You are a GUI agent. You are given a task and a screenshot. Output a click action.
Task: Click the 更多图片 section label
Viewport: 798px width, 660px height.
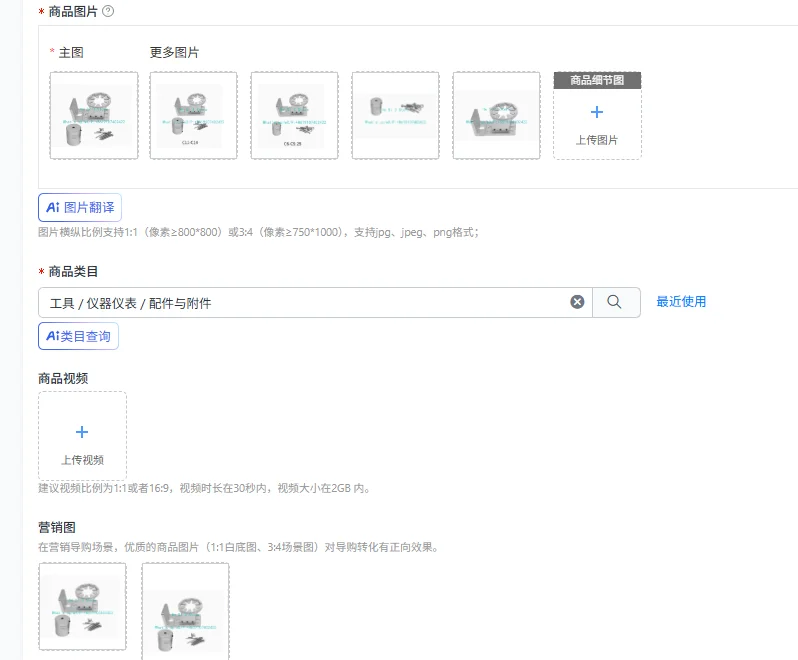click(174, 52)
